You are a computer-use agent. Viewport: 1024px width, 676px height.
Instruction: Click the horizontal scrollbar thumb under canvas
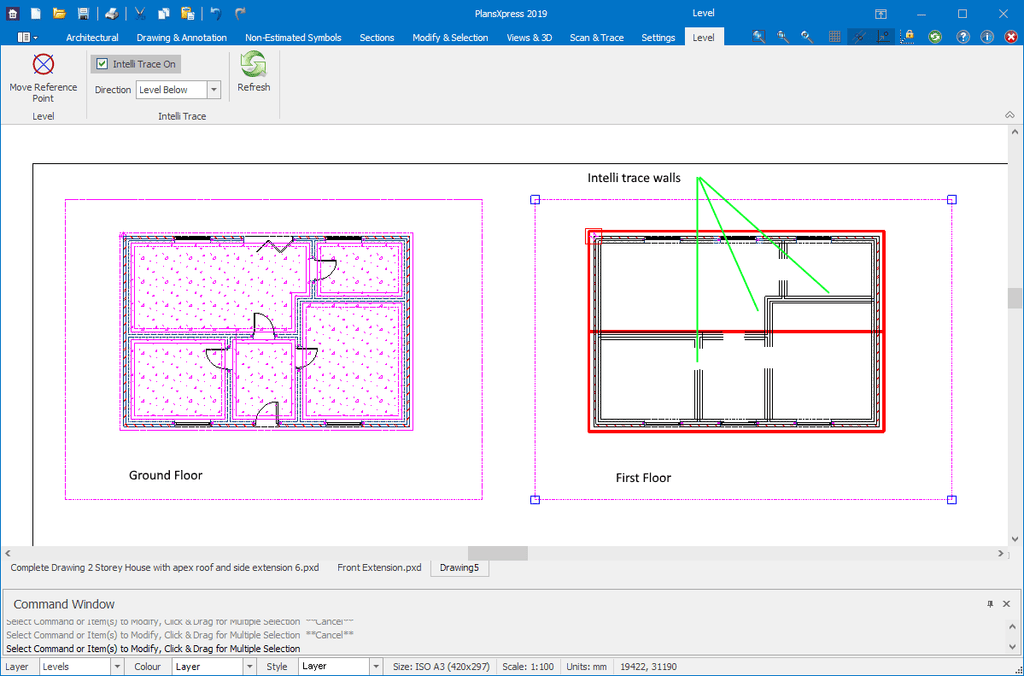pos(497,553)
